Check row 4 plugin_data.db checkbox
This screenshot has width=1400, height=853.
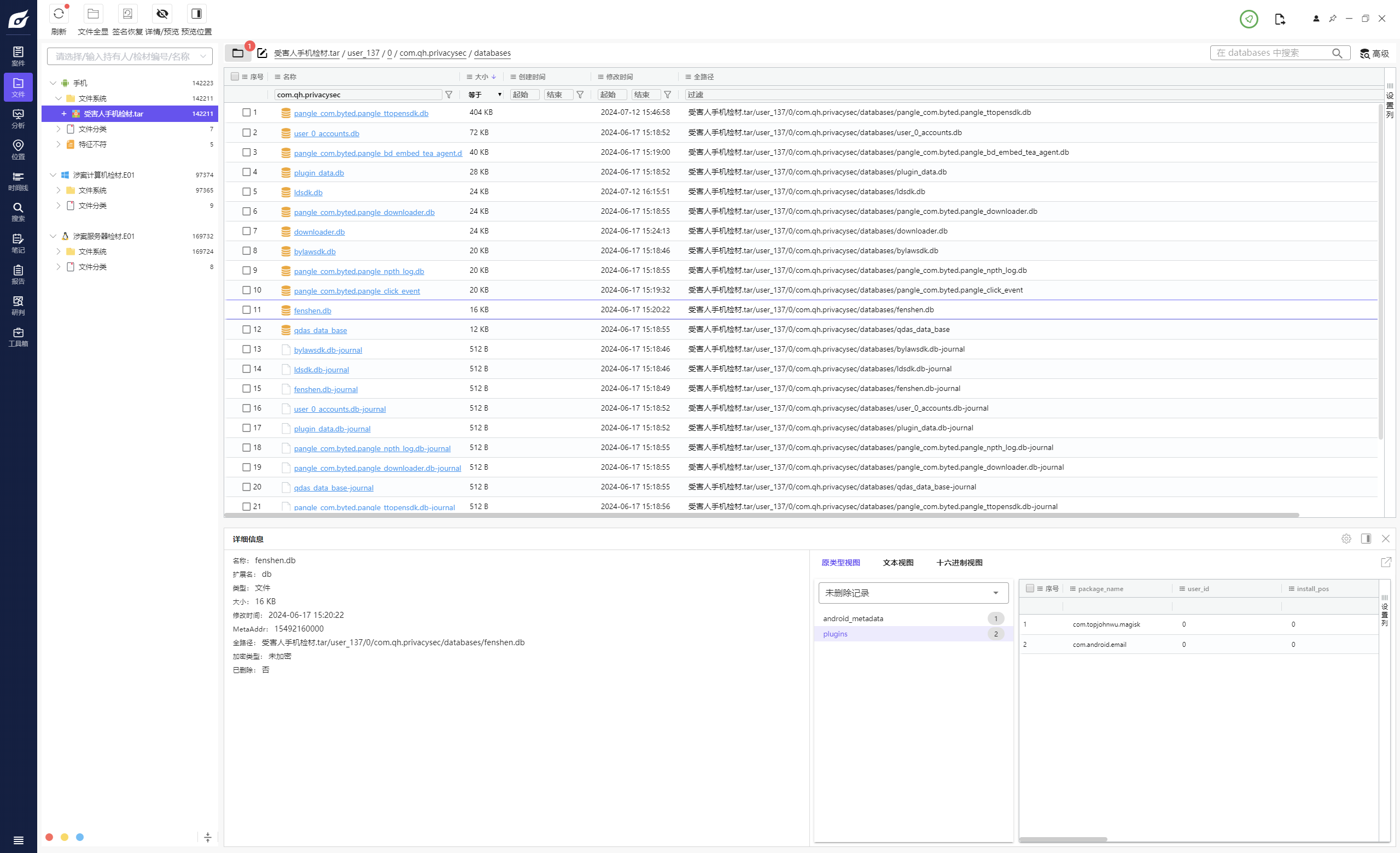[x=247, y=172]
